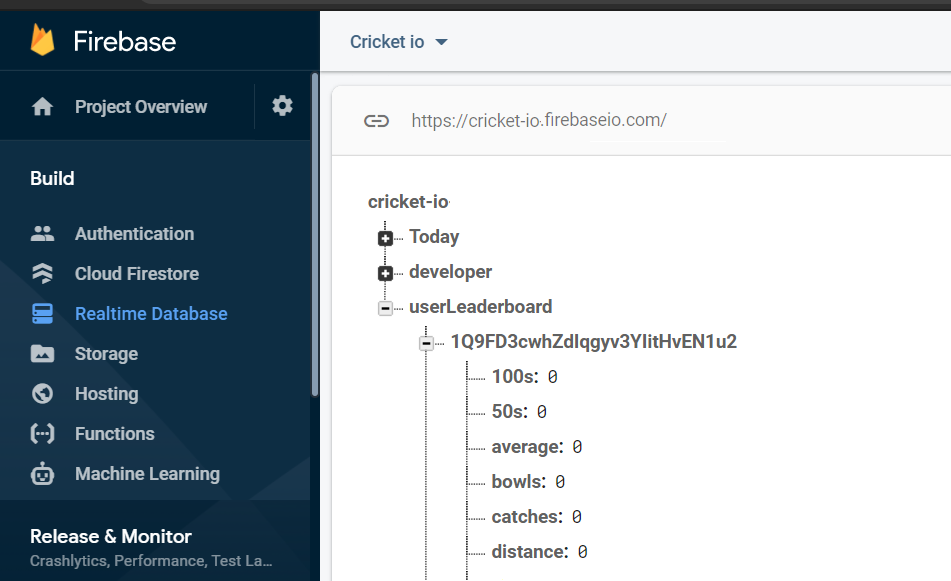Screen dimensions: 951x581
Task: Click the Functions brackets icon
Action: coord(42,434)
